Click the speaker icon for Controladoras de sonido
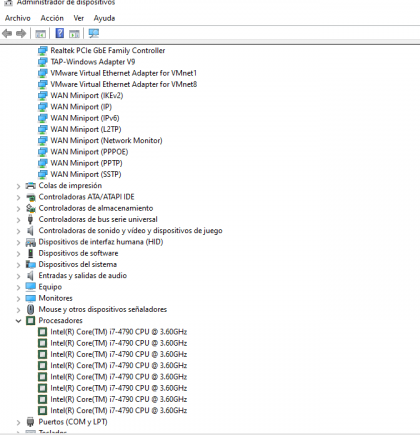420x435 pixels. [30, 231]
